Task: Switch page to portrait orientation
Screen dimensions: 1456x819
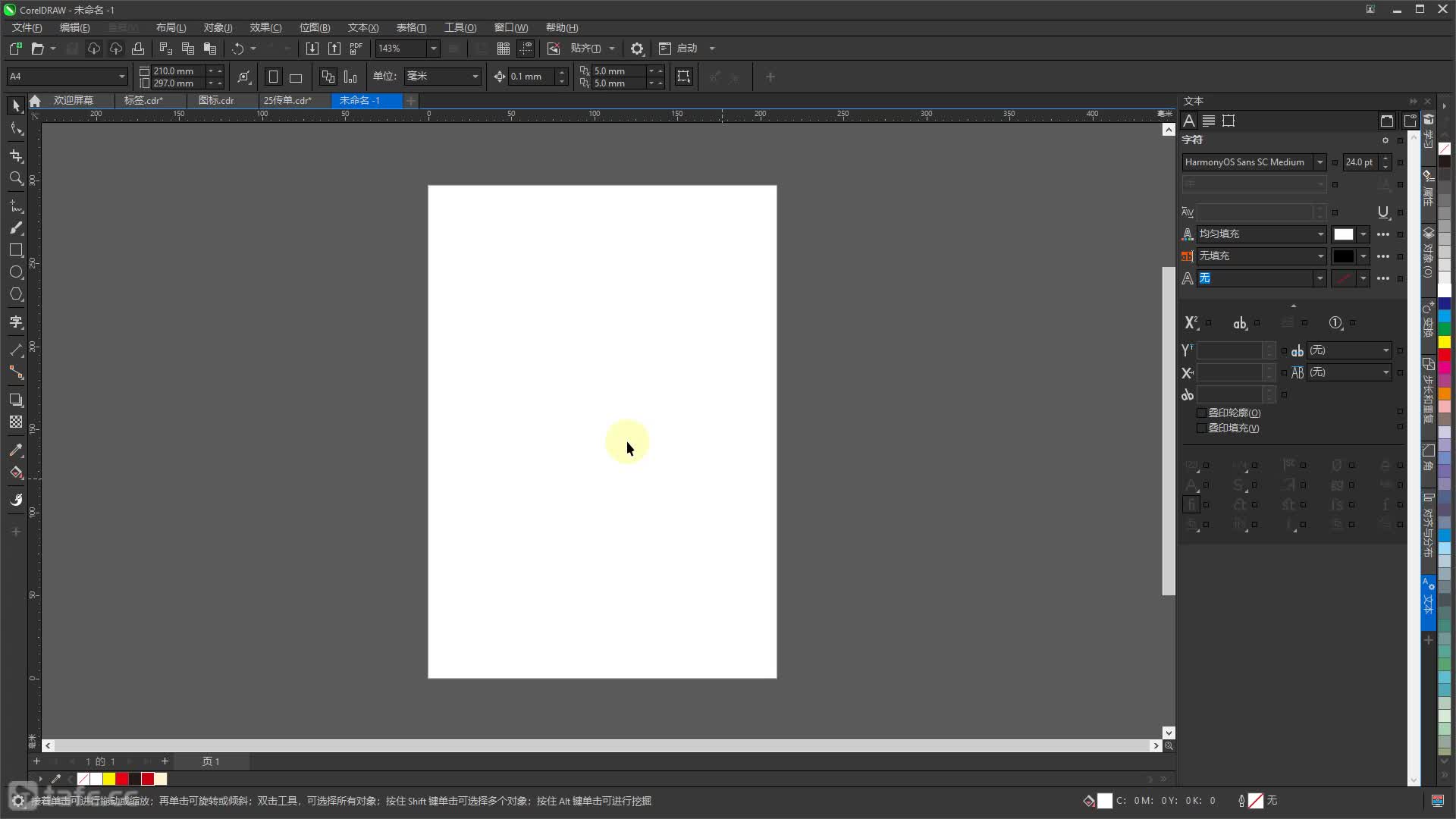Action: [274, 77]
